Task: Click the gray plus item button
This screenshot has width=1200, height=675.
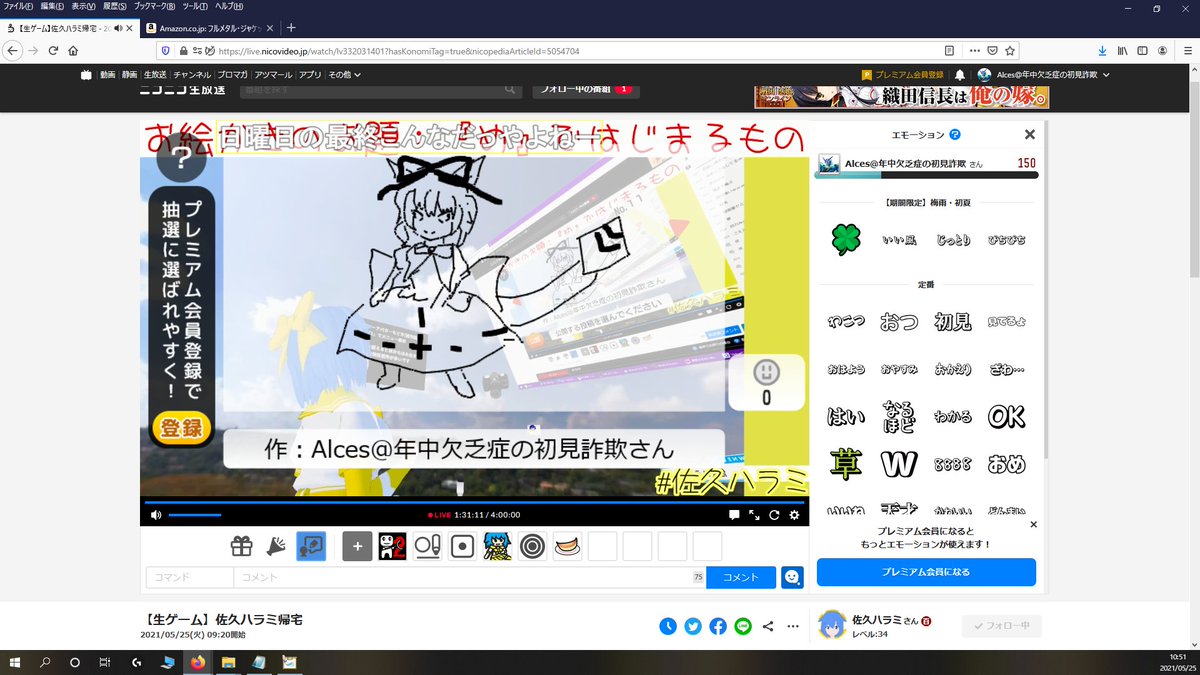Action: point(358,546)
